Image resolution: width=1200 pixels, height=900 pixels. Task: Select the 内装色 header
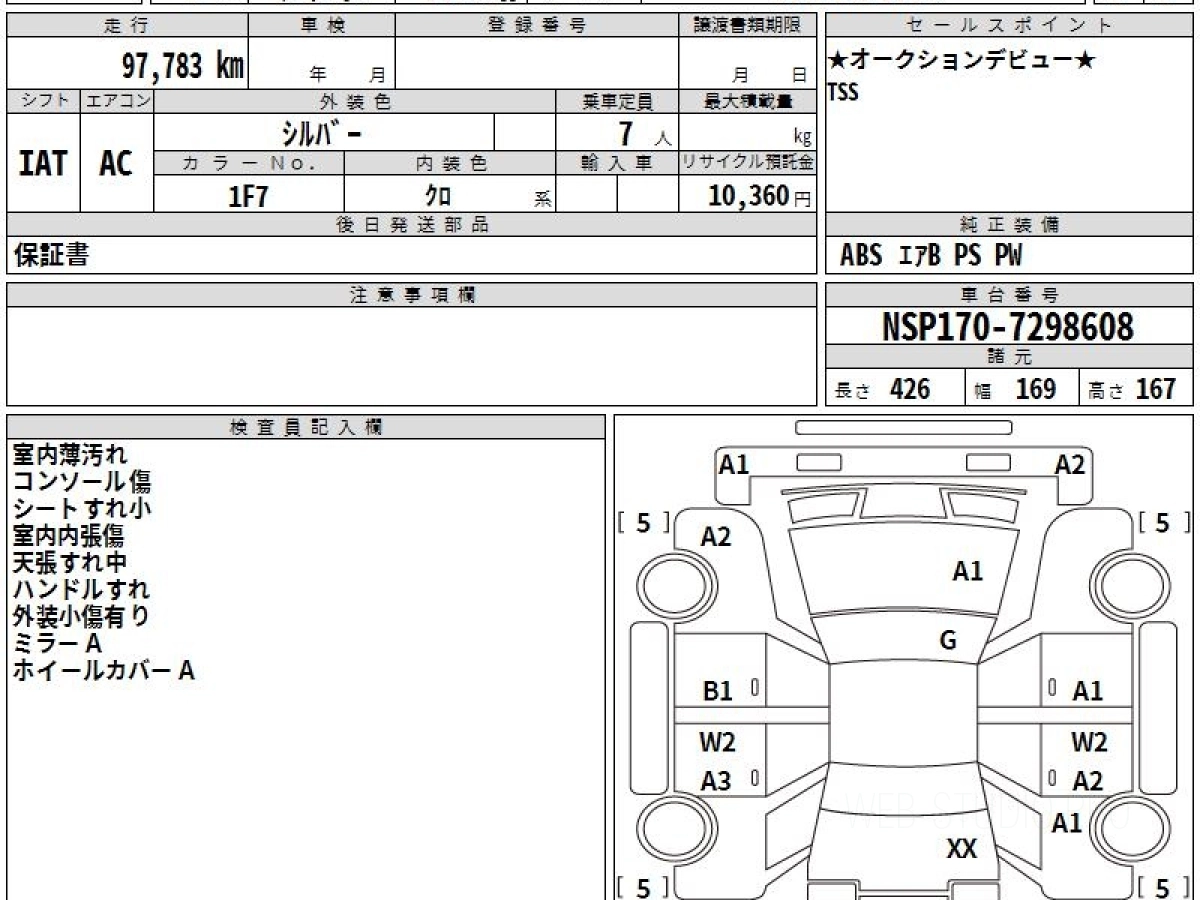pyautogui.click(x=450, y=164)
